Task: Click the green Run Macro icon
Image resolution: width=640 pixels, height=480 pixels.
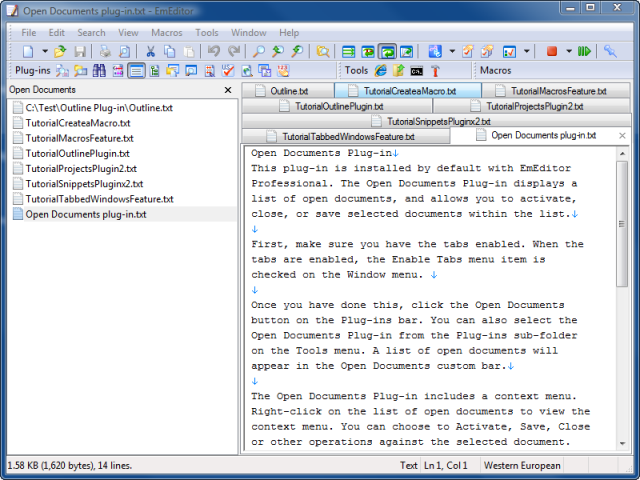Action: [x=584, y=51]
